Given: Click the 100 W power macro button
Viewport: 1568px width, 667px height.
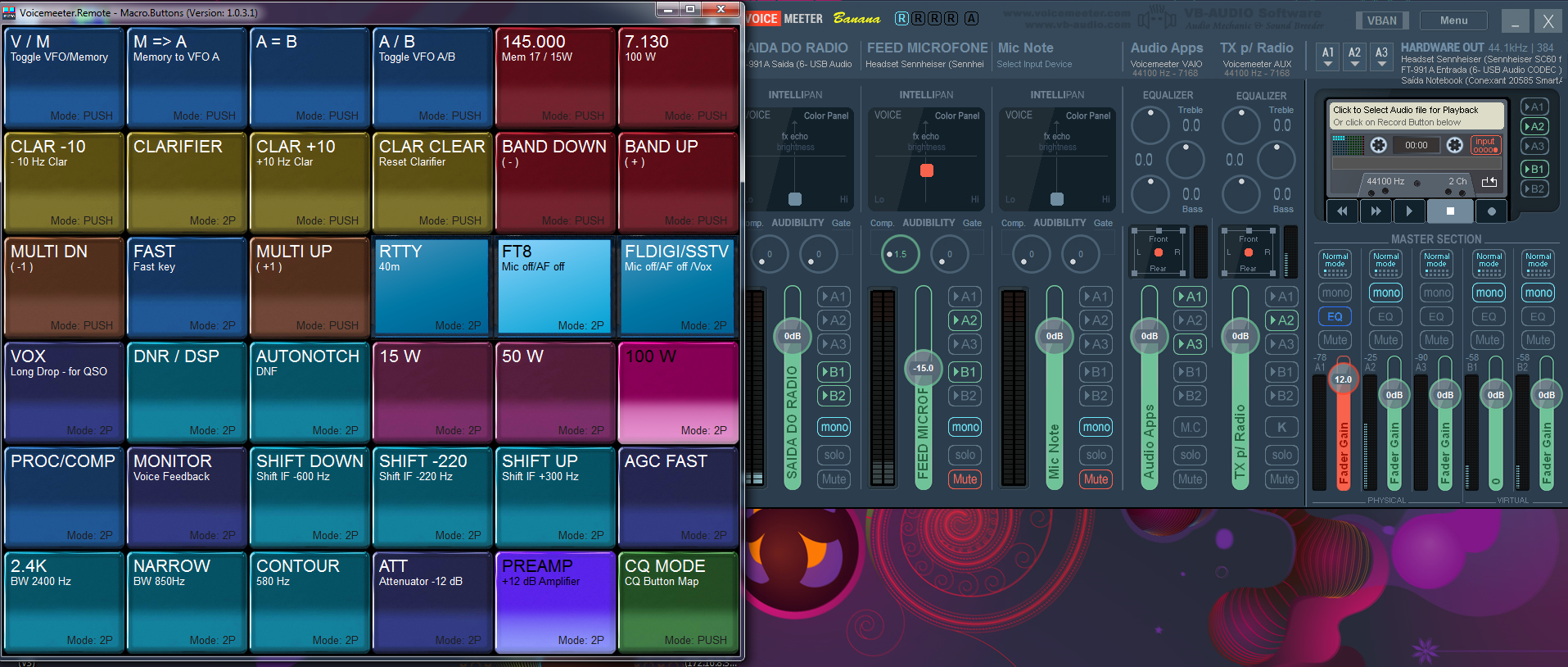Looking at the screenshot, I should (678, 392).
